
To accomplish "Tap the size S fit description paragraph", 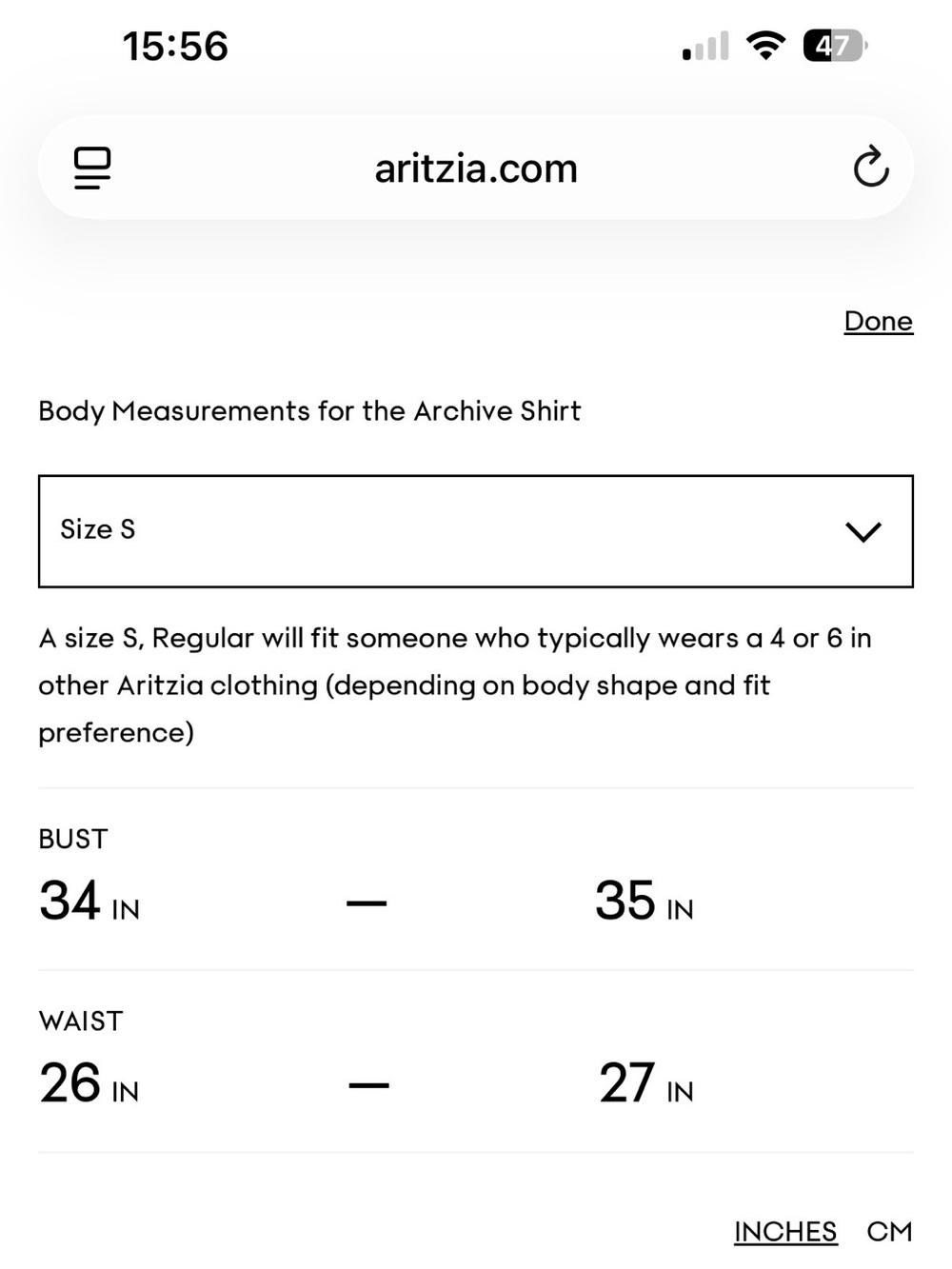I will 455,685.
